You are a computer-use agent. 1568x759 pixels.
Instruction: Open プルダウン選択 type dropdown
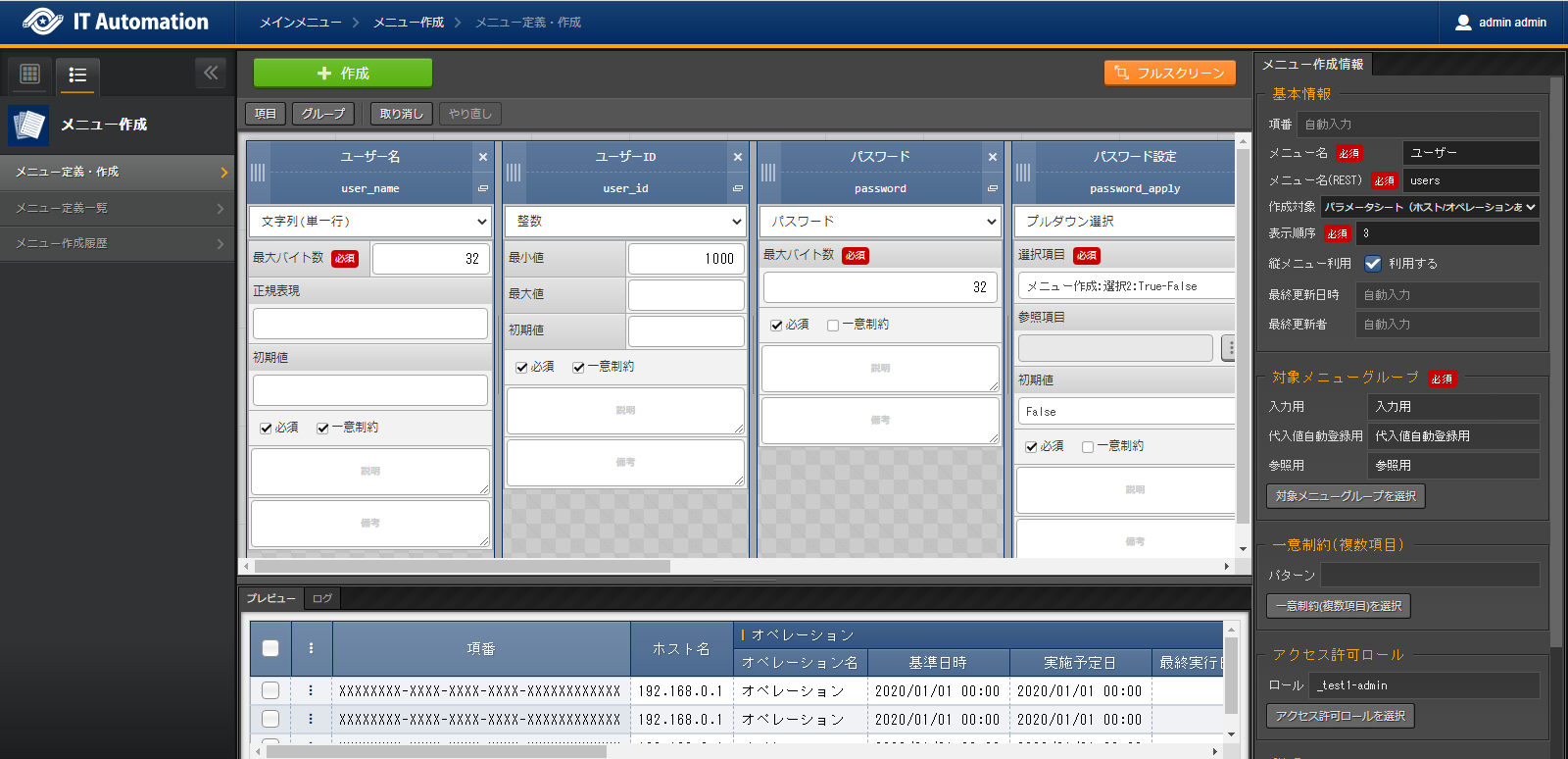(x=1125, y=222)
